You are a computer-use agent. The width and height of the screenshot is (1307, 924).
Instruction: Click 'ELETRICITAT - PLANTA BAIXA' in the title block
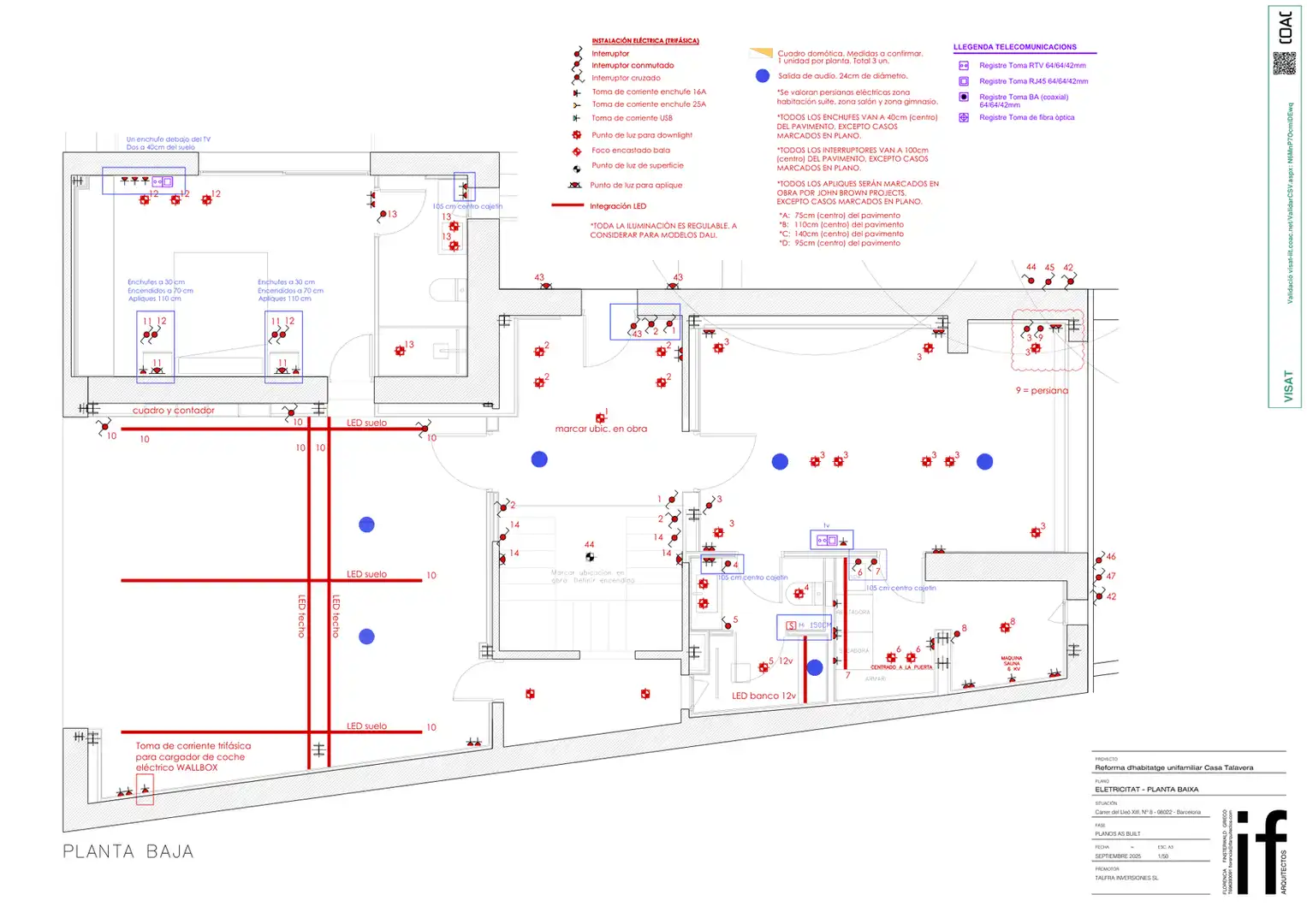point(1146,790)
